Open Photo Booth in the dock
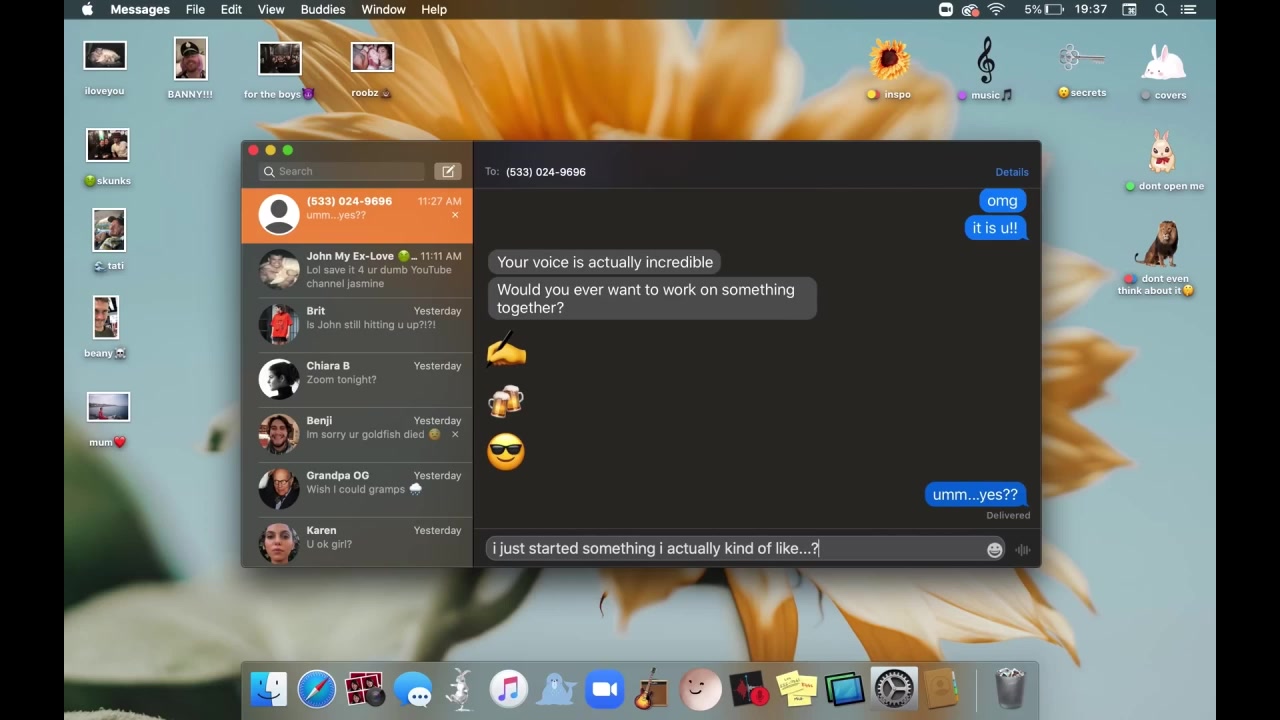The image size is (1280, 720). 364,689
